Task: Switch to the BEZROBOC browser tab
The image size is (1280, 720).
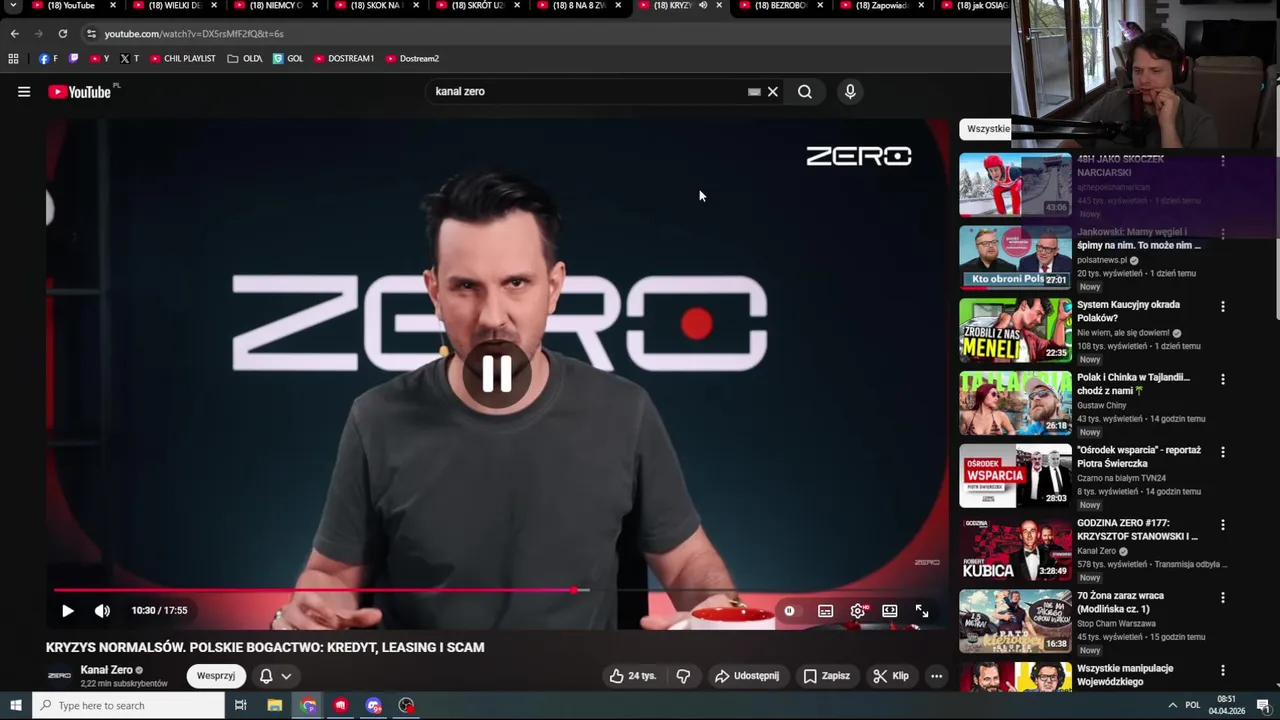Action: click(x=780, y=6)
